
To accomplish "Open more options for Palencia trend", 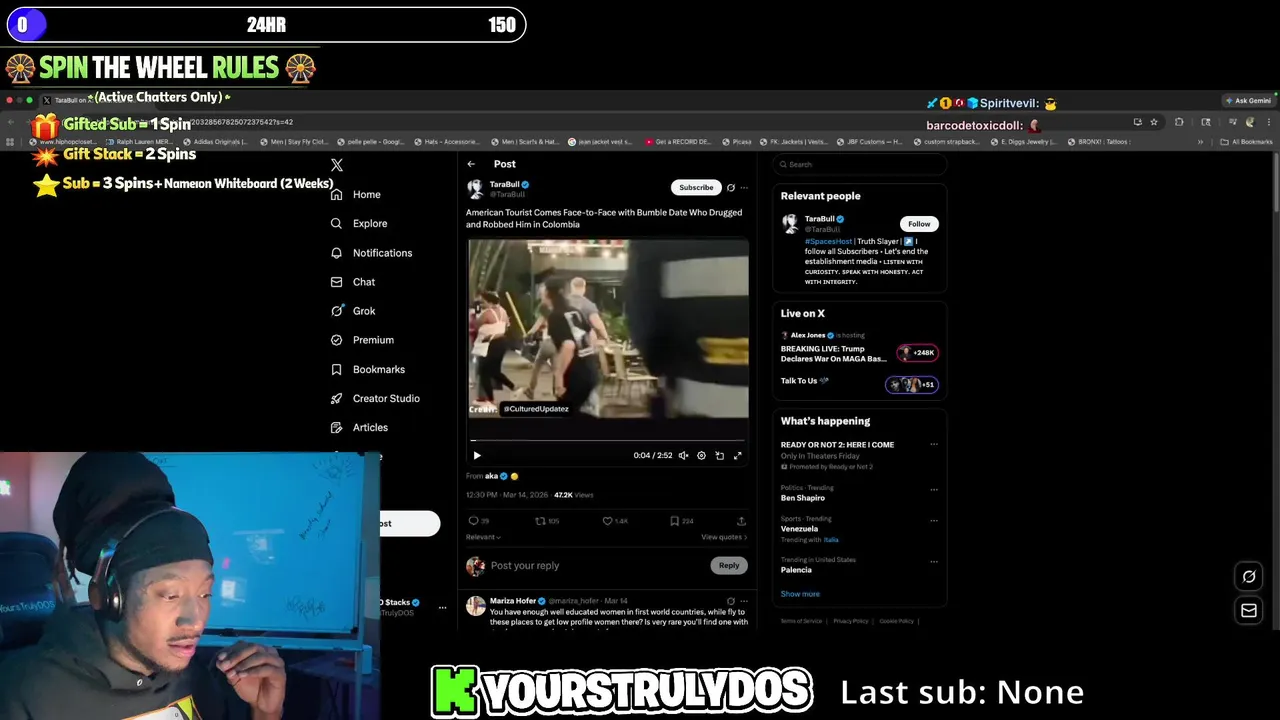I will (934, 562).
